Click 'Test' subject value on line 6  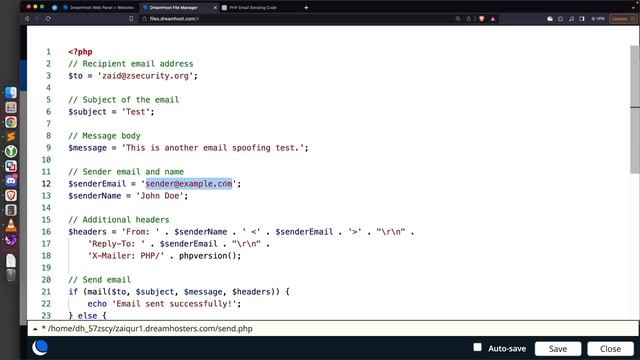(x=136, y=112)
